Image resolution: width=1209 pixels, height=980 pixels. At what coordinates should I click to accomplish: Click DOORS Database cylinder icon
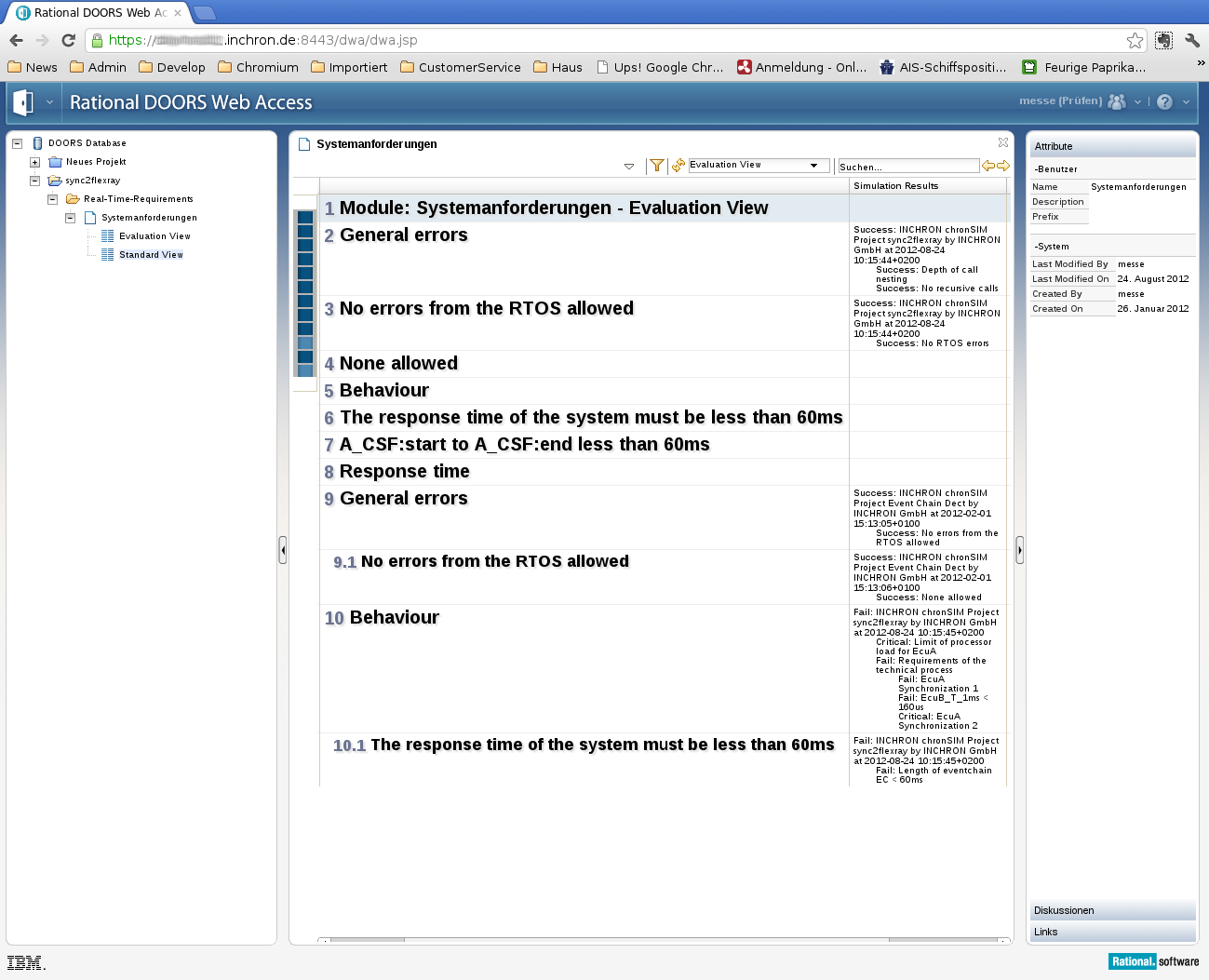(37, 143)
